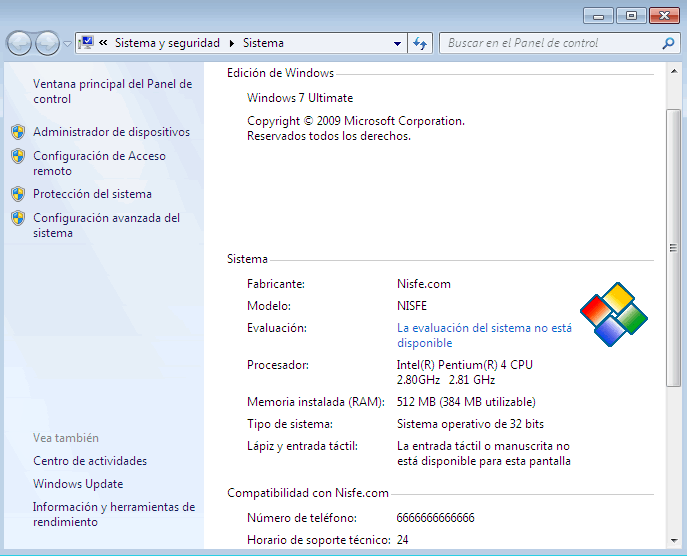Click the Copyright 2009 Microsoft Corporation text
687x556 pixels.
356,128
